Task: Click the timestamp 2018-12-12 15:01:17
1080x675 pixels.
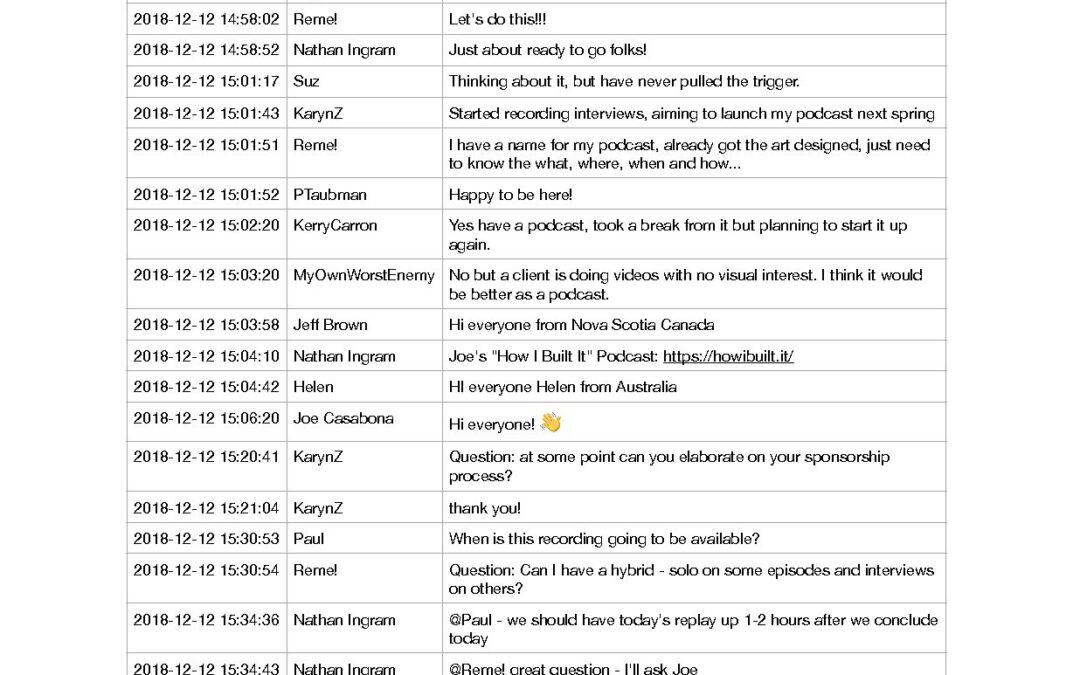Action: (206, 82)
